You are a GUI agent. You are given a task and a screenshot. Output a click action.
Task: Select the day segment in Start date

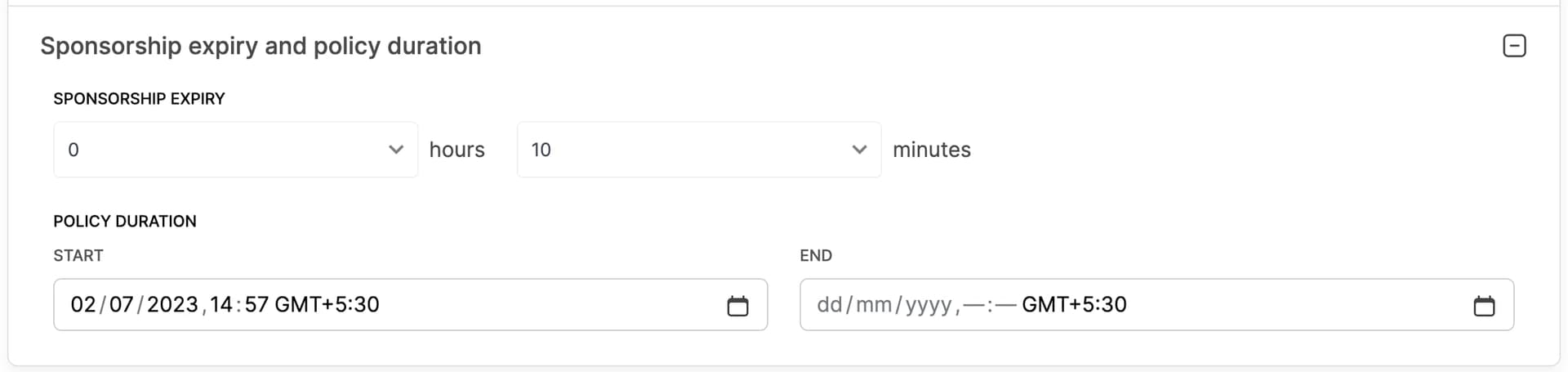tap(83, 305)
